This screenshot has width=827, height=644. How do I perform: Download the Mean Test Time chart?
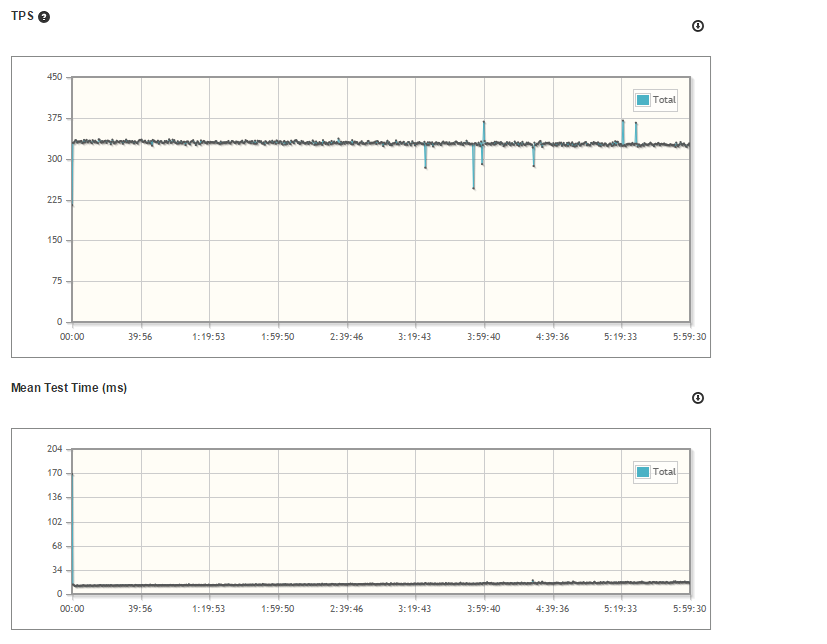click(697, 398)
